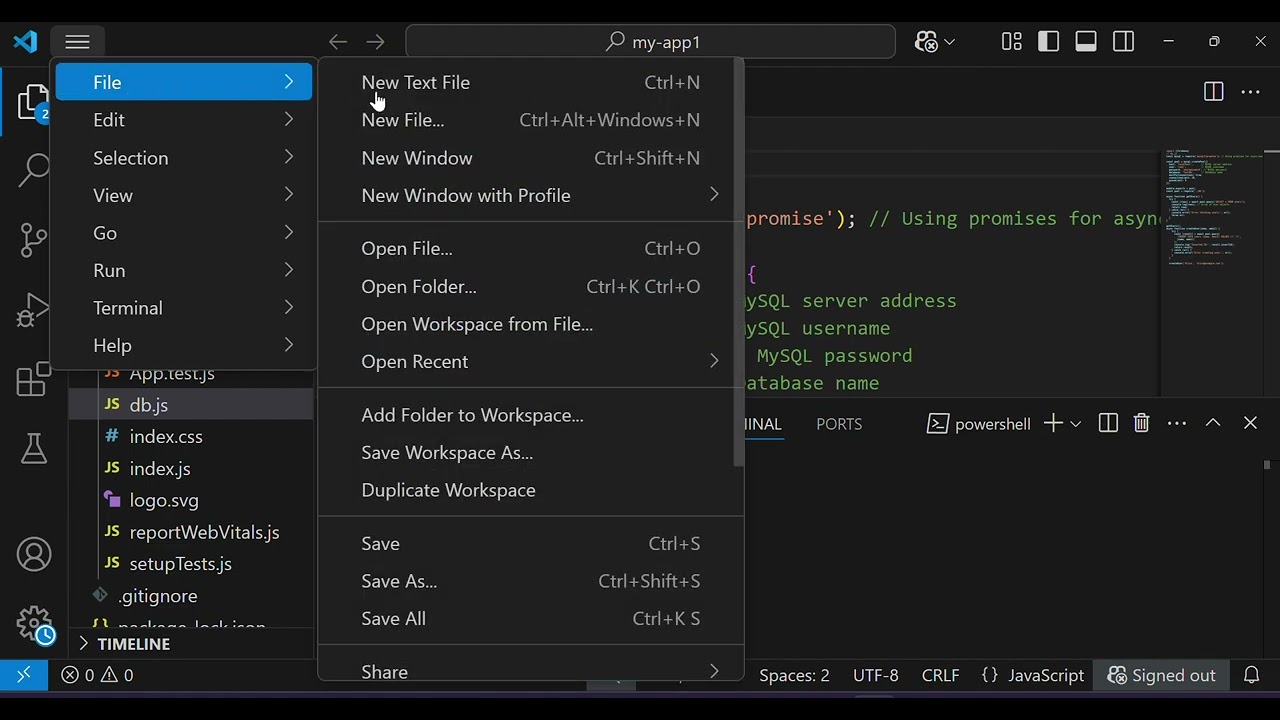Click CRLF end of line setting
Image resolution: width=1280 pixels, height=720 pixels.
[x=940, y=675]
